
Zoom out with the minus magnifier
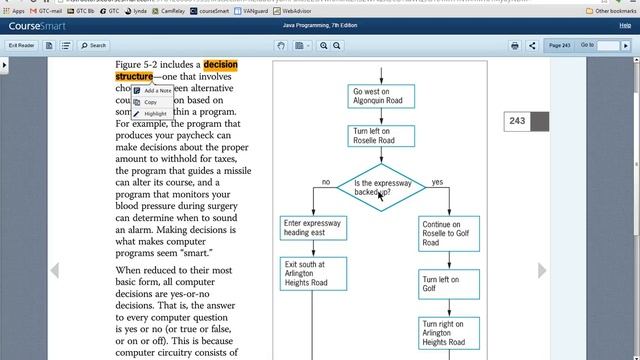coord(337,46)
